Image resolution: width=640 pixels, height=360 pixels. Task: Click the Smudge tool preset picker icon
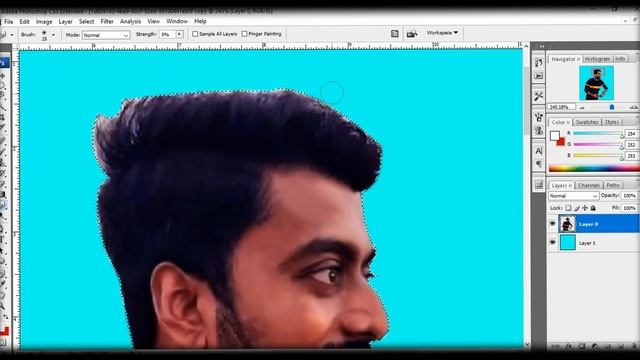click(x=3, y=35)
